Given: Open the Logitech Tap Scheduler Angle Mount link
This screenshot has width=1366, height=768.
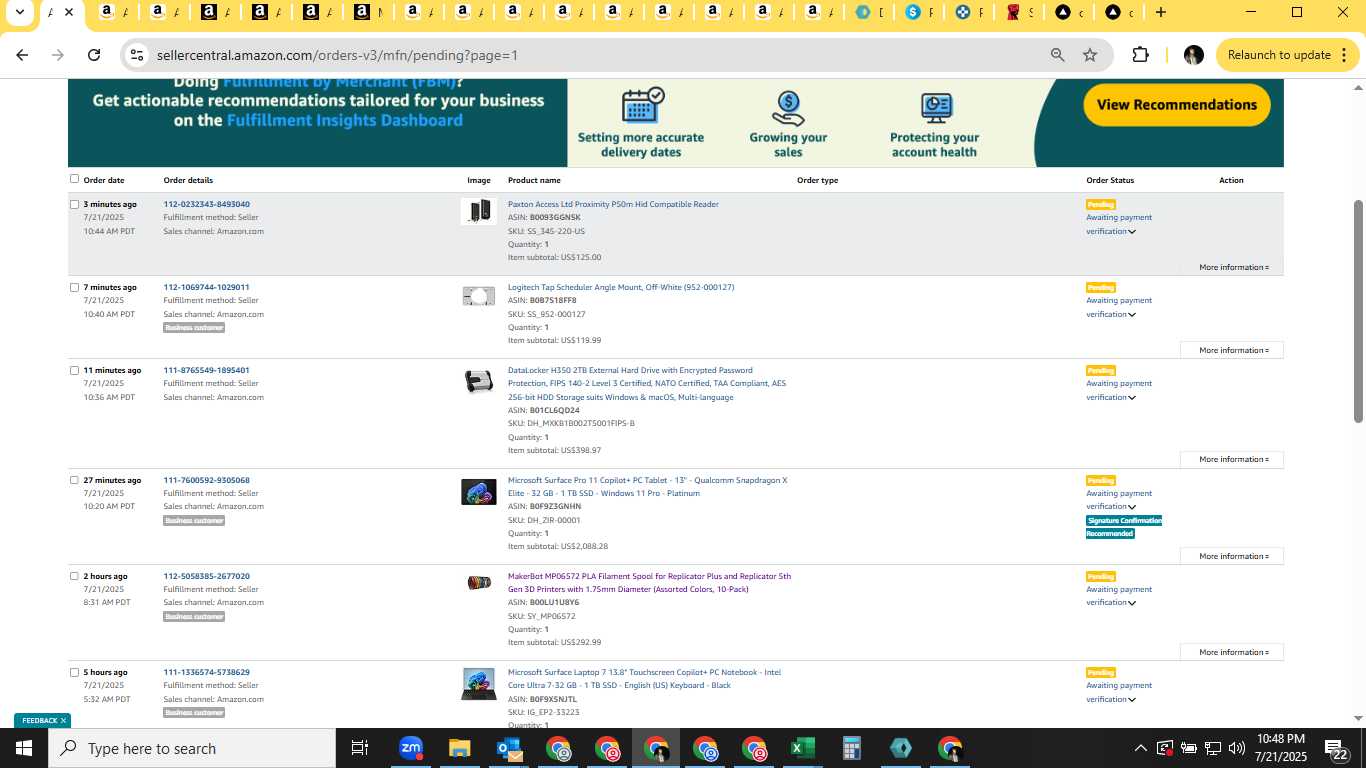Looking at the screenshot, I should [621, 287].
